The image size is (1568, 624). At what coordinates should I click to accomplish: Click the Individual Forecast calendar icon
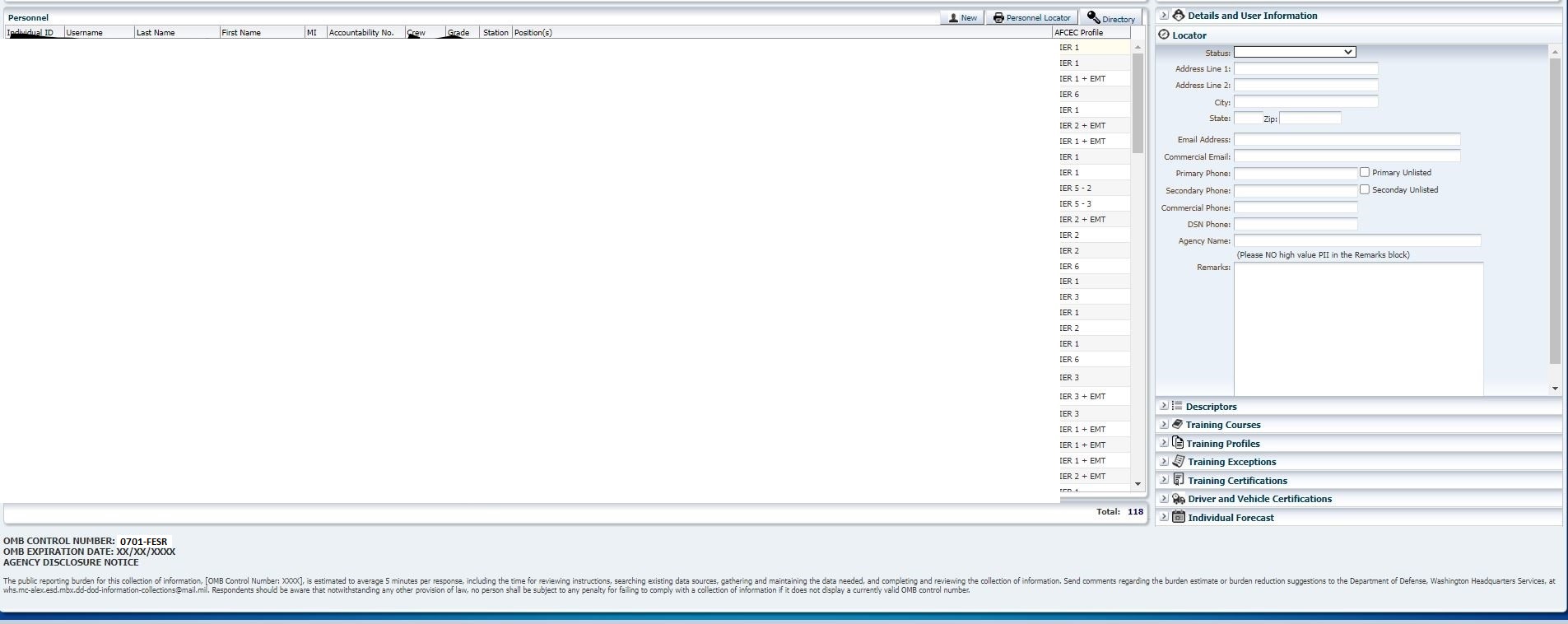coord(1178,517)
